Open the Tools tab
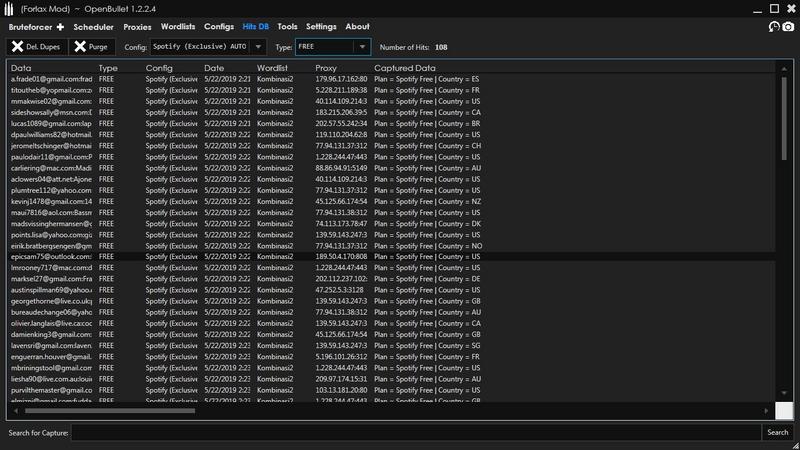The width and height of the screenshot is (800, 450). 287,27
